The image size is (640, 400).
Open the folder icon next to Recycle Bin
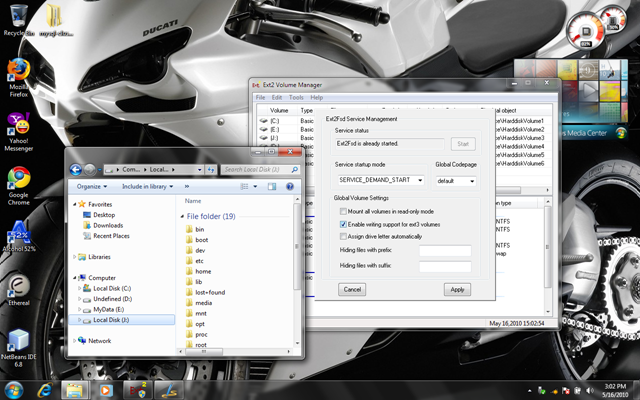[55, 20]
